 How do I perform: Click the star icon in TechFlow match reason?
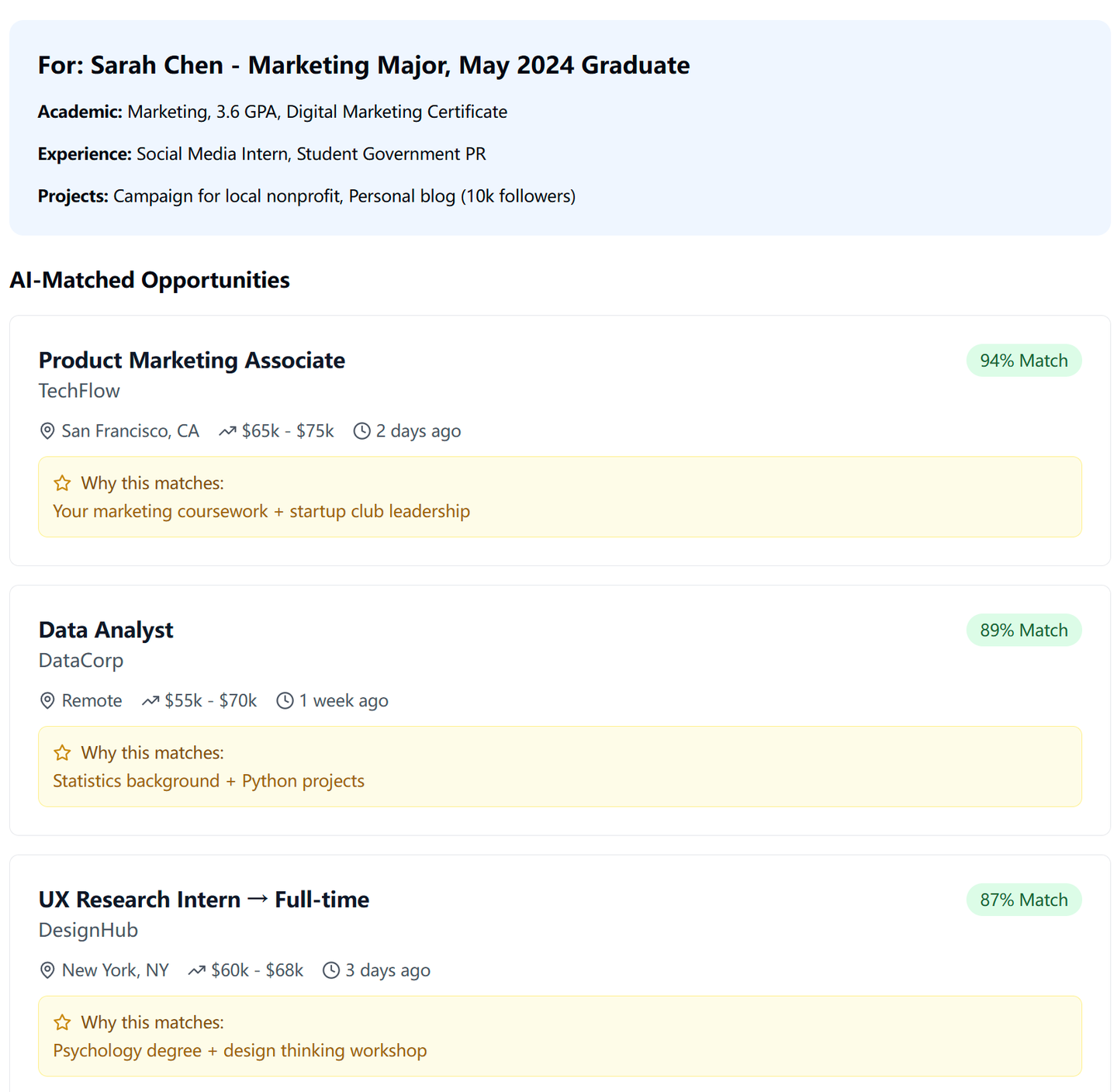point(63,483)
